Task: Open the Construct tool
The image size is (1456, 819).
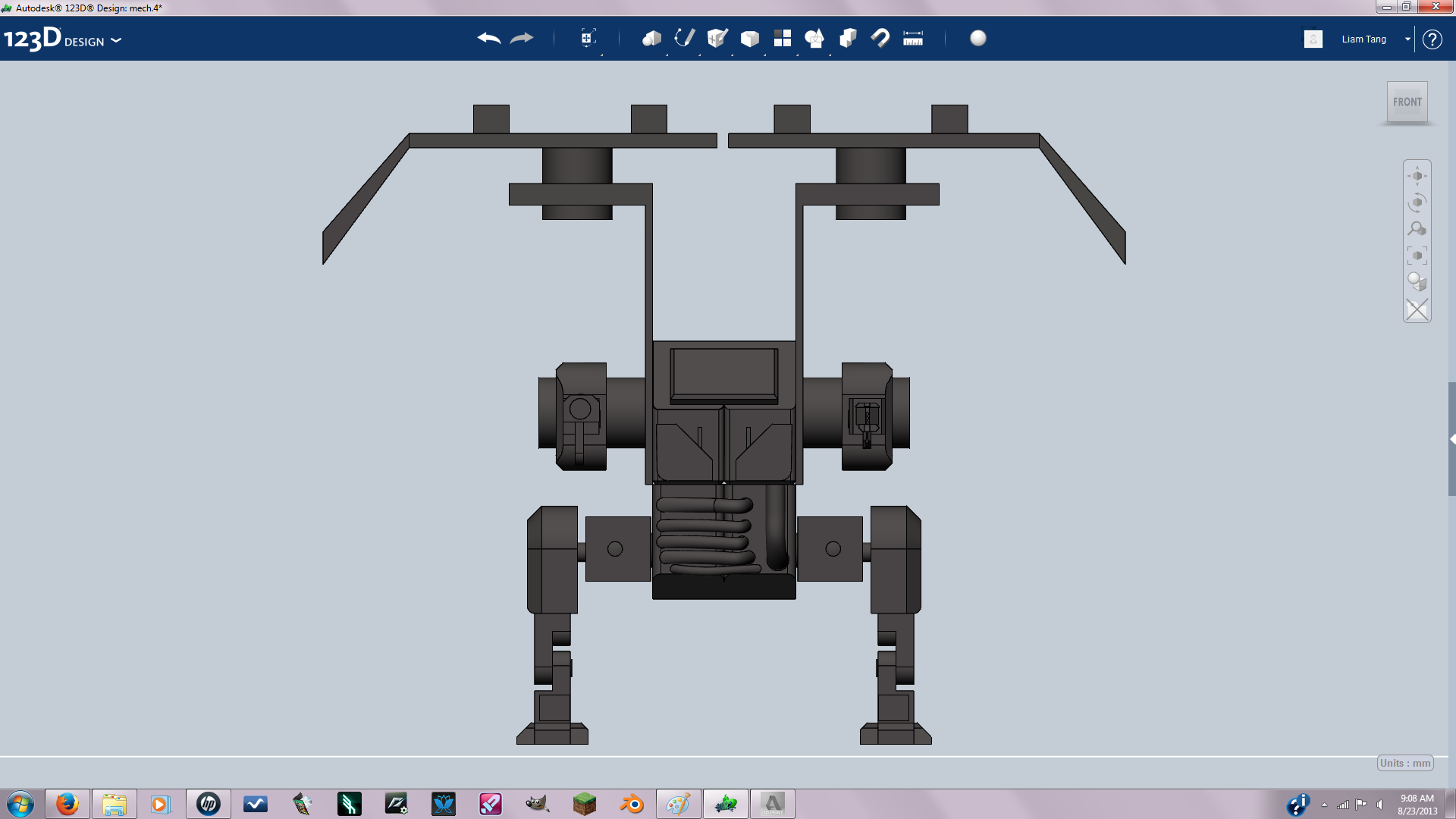Action: pyautogui.click(x=717, y=38)
